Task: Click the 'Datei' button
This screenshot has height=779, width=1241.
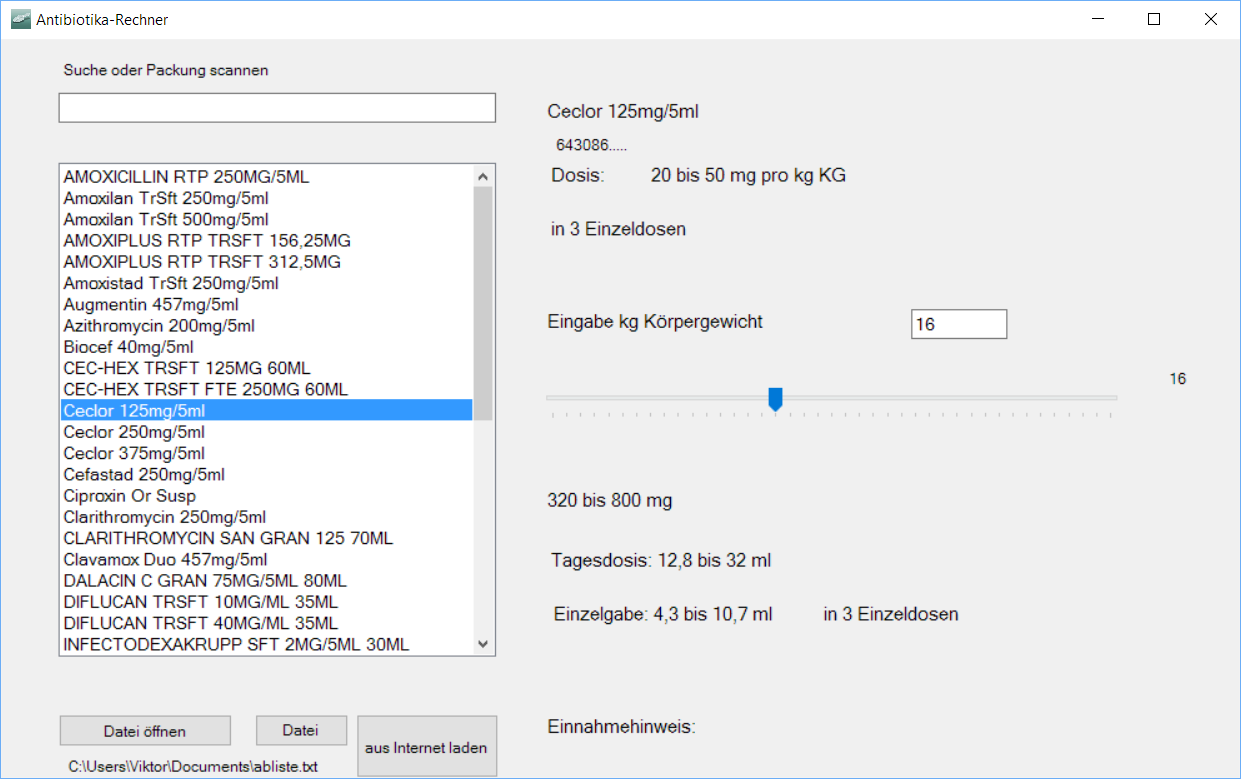Action: click(301, 730)
